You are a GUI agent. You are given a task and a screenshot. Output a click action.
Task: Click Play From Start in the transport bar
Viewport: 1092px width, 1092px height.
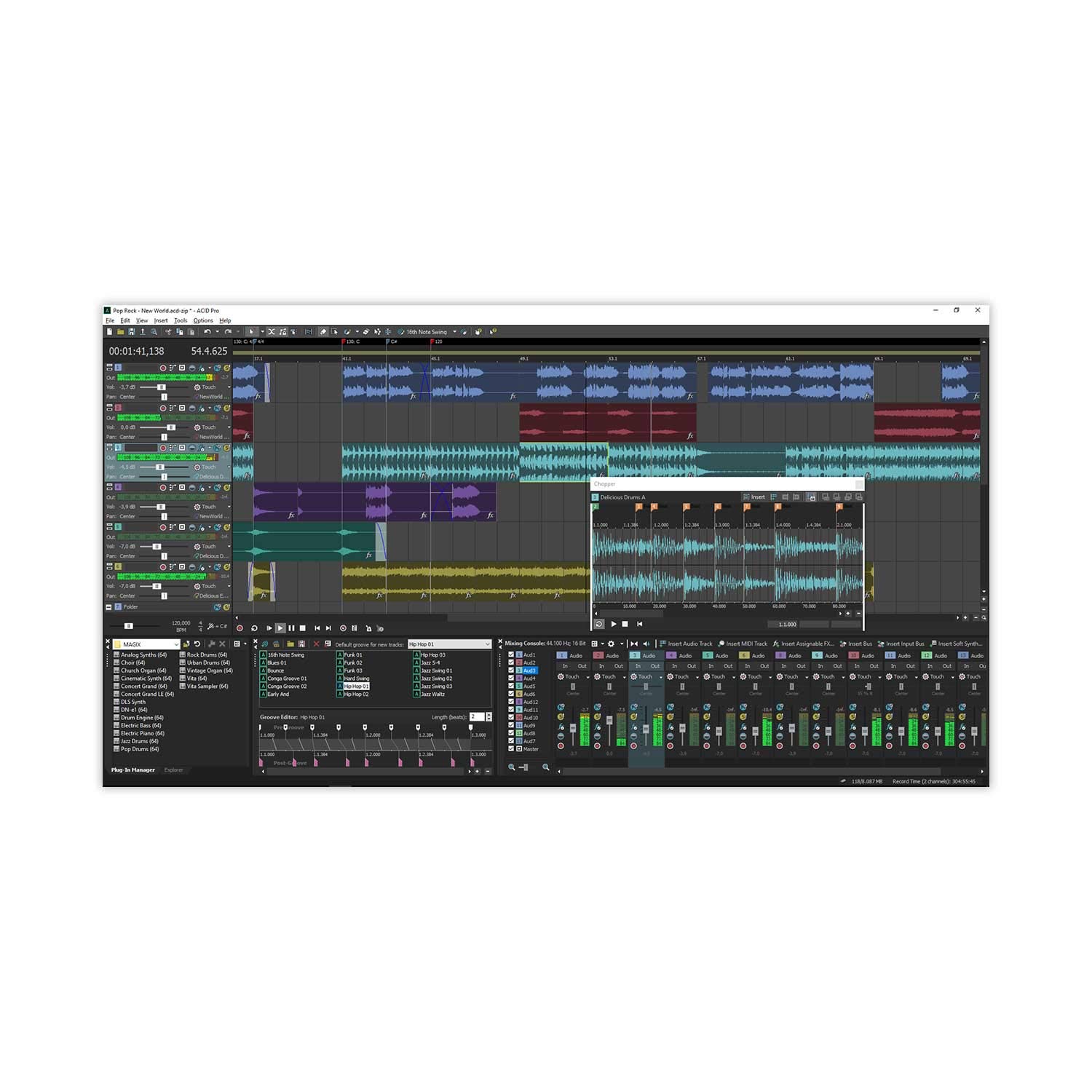[269, 628]
